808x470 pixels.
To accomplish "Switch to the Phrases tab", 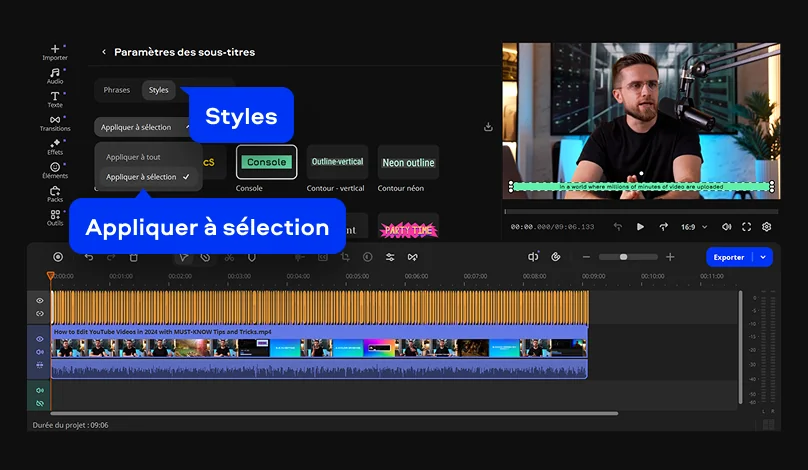I will 117,90.
